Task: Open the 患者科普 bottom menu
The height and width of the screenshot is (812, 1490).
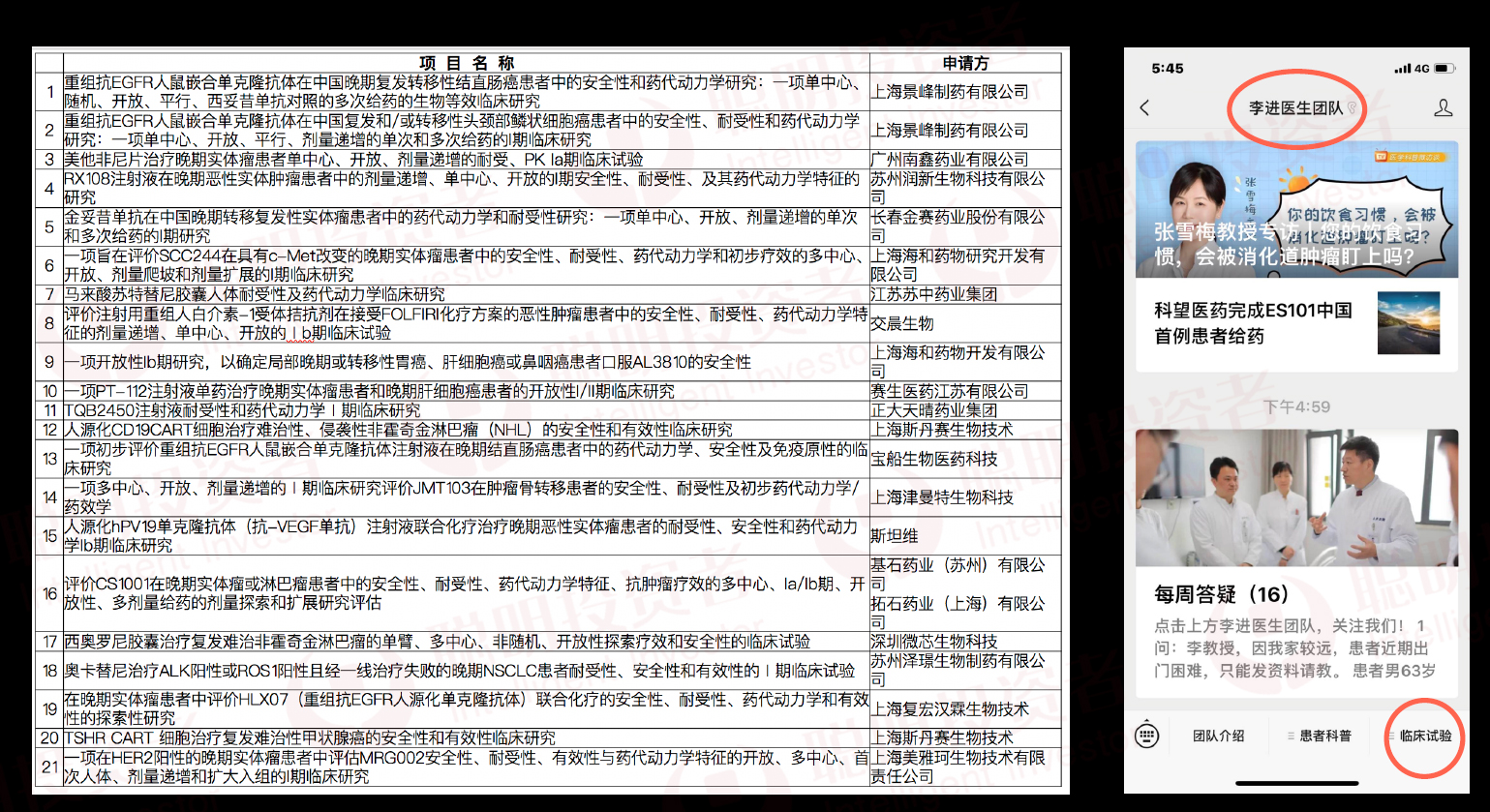Action: (1319, 736)
